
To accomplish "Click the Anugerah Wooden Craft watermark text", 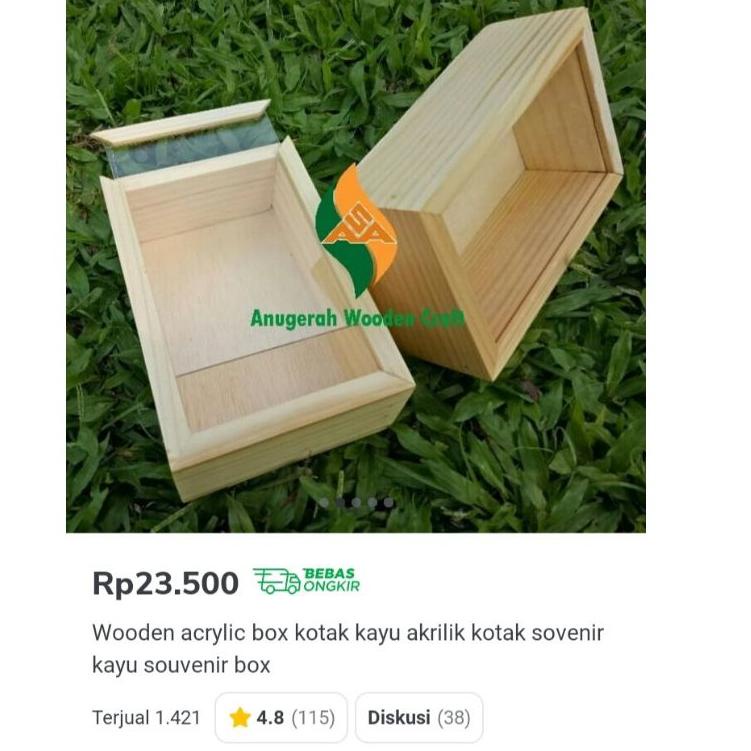I will pyautogui.click(x=358, y=318).
